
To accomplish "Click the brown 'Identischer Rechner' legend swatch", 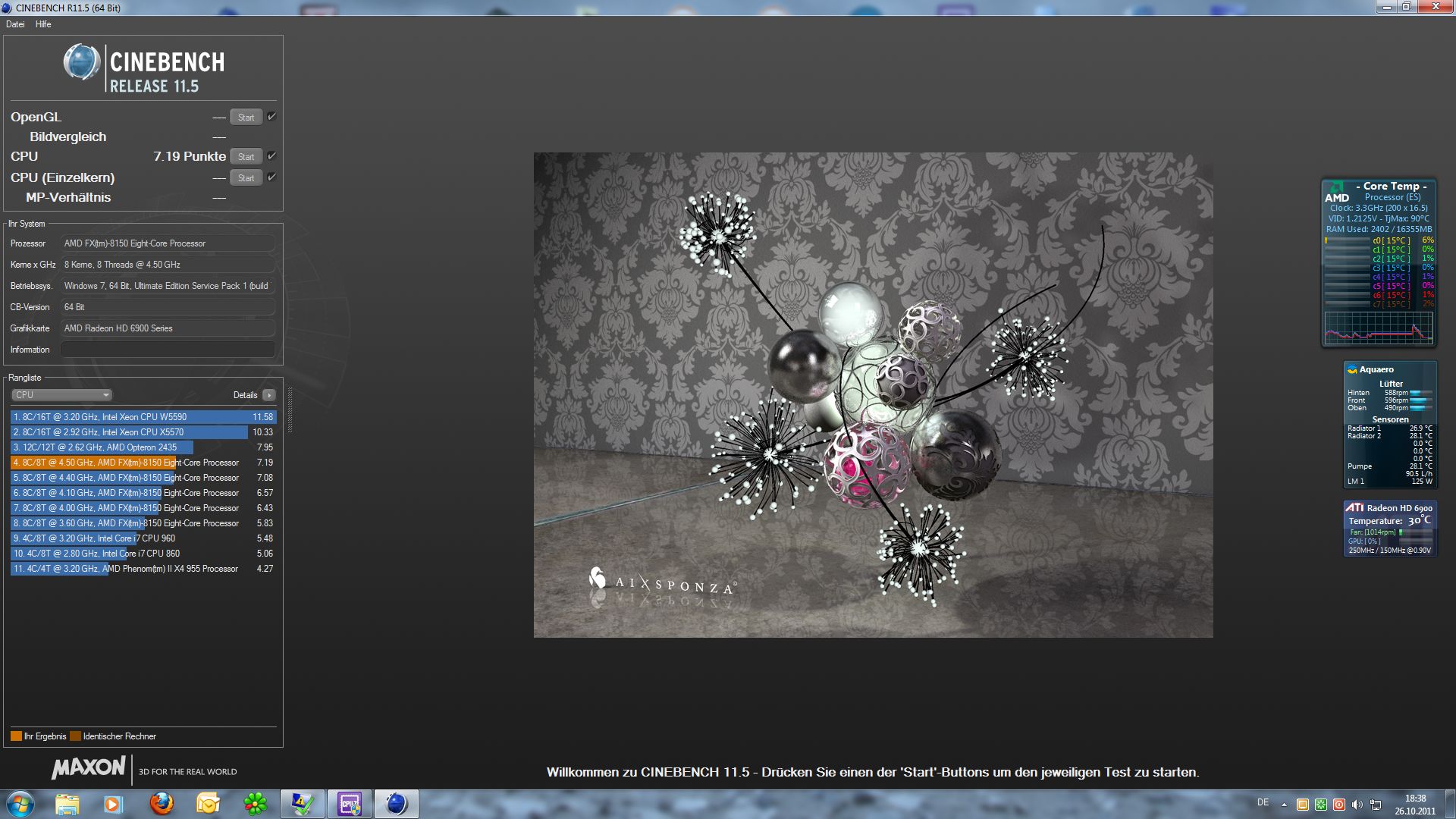I will tap(75, 736).
